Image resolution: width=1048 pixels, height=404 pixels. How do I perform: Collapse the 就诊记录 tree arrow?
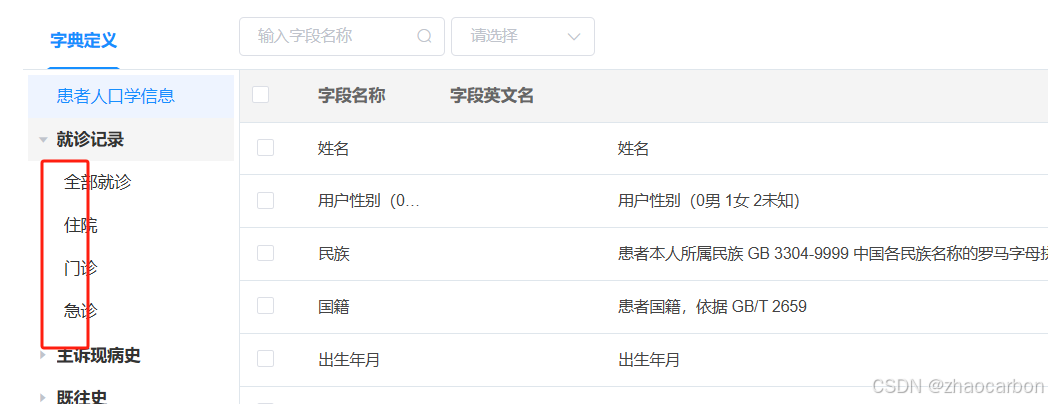43,140
